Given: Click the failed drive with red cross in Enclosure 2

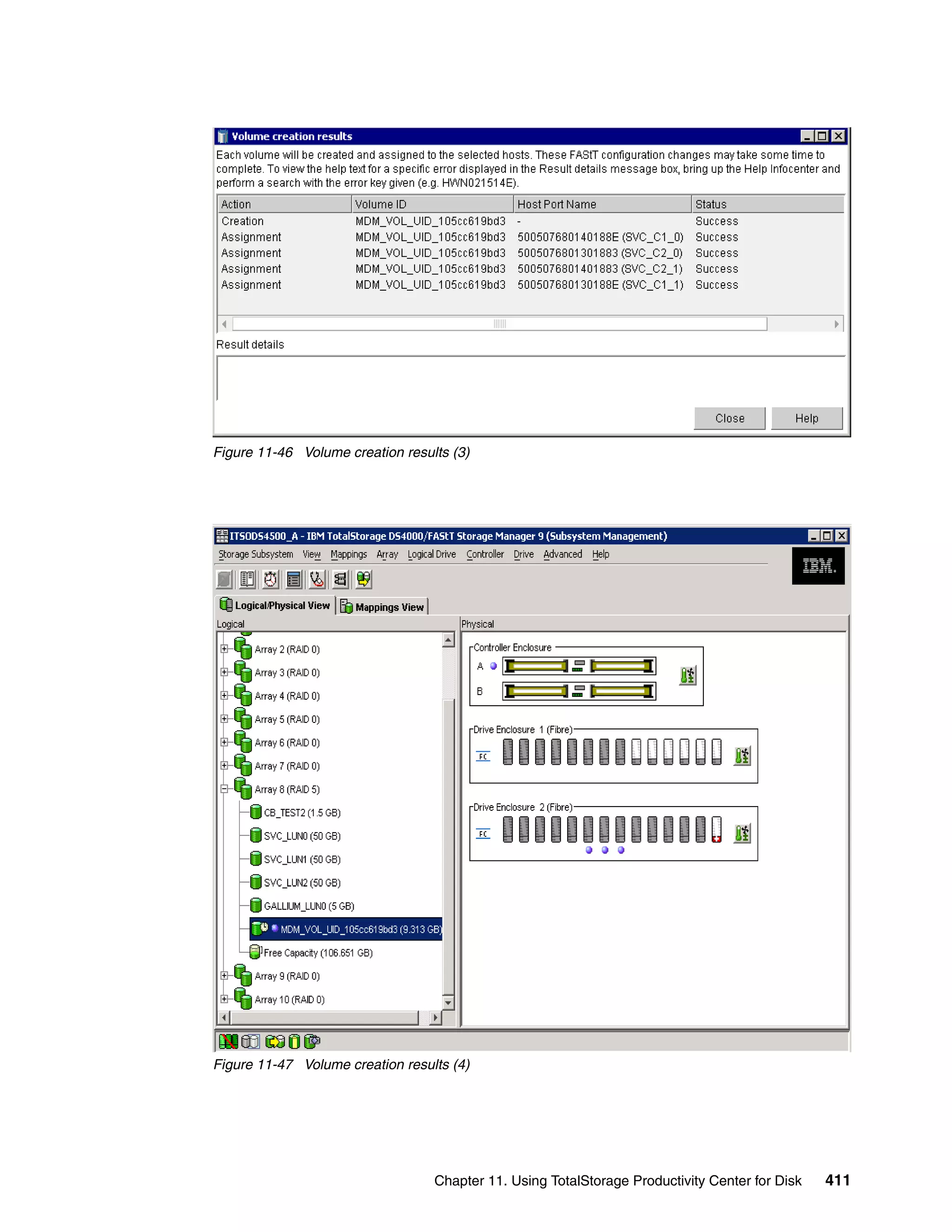Looking at the screenshot, I should click(x=716, y=830).
